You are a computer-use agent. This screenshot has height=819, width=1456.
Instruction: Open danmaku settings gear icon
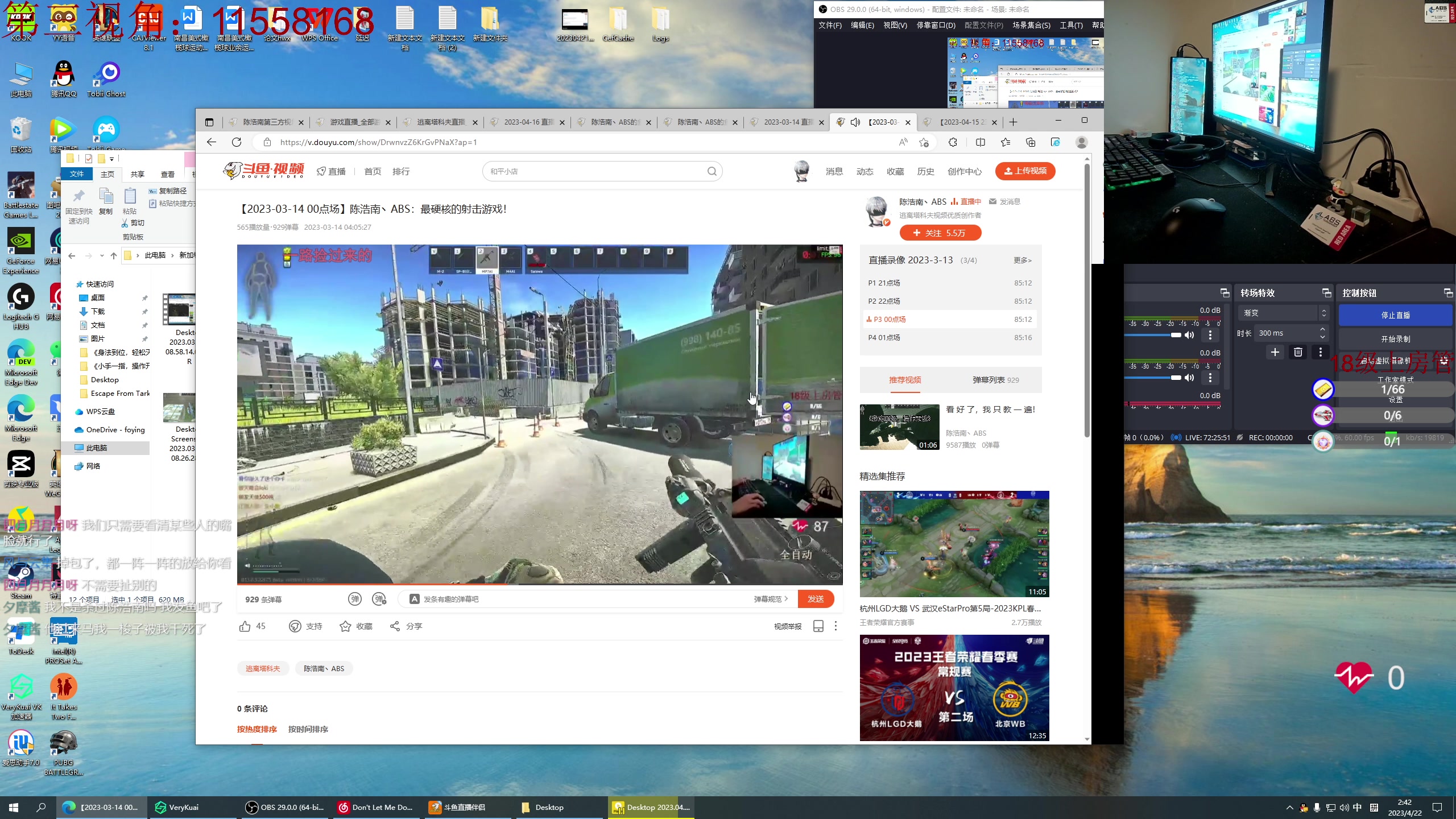(379, 599)
